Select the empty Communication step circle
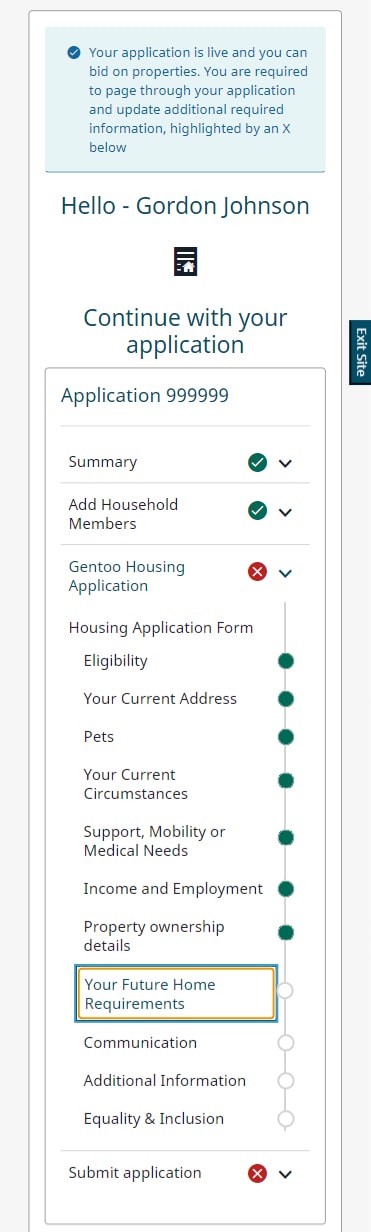 click(x=286, y=1043)
